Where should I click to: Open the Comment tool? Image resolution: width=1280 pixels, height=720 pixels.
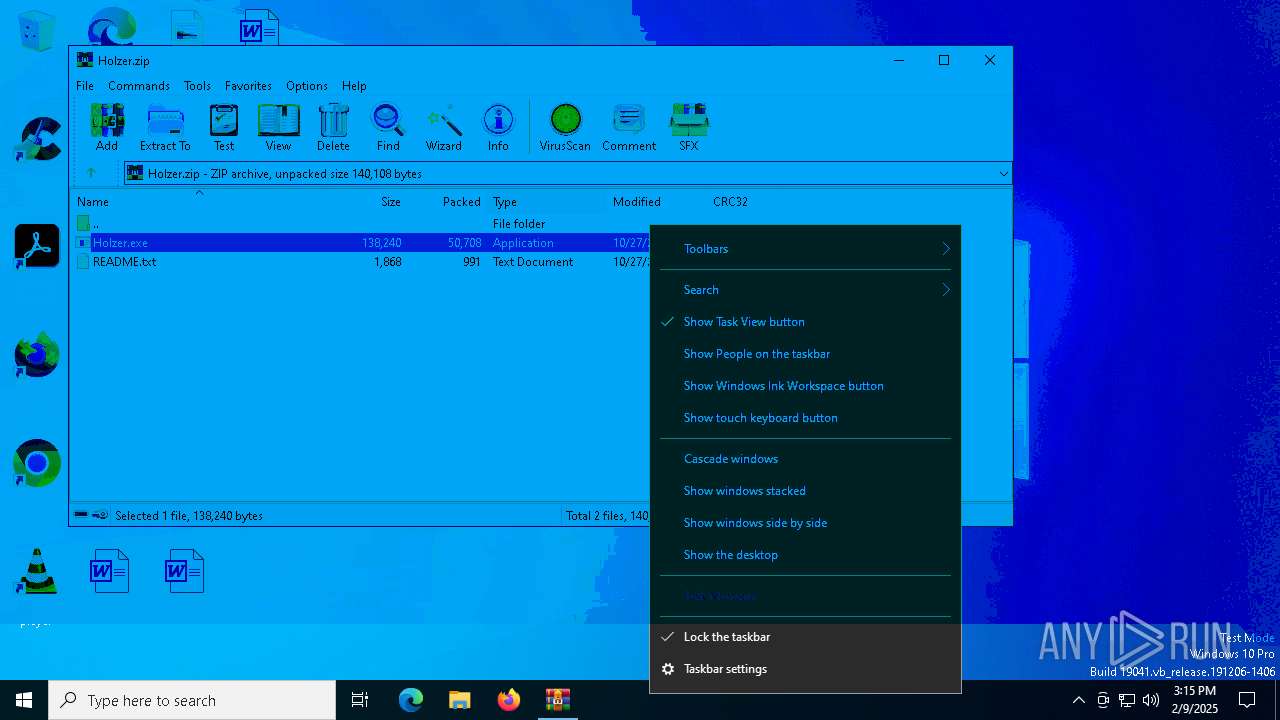[629, 127]
